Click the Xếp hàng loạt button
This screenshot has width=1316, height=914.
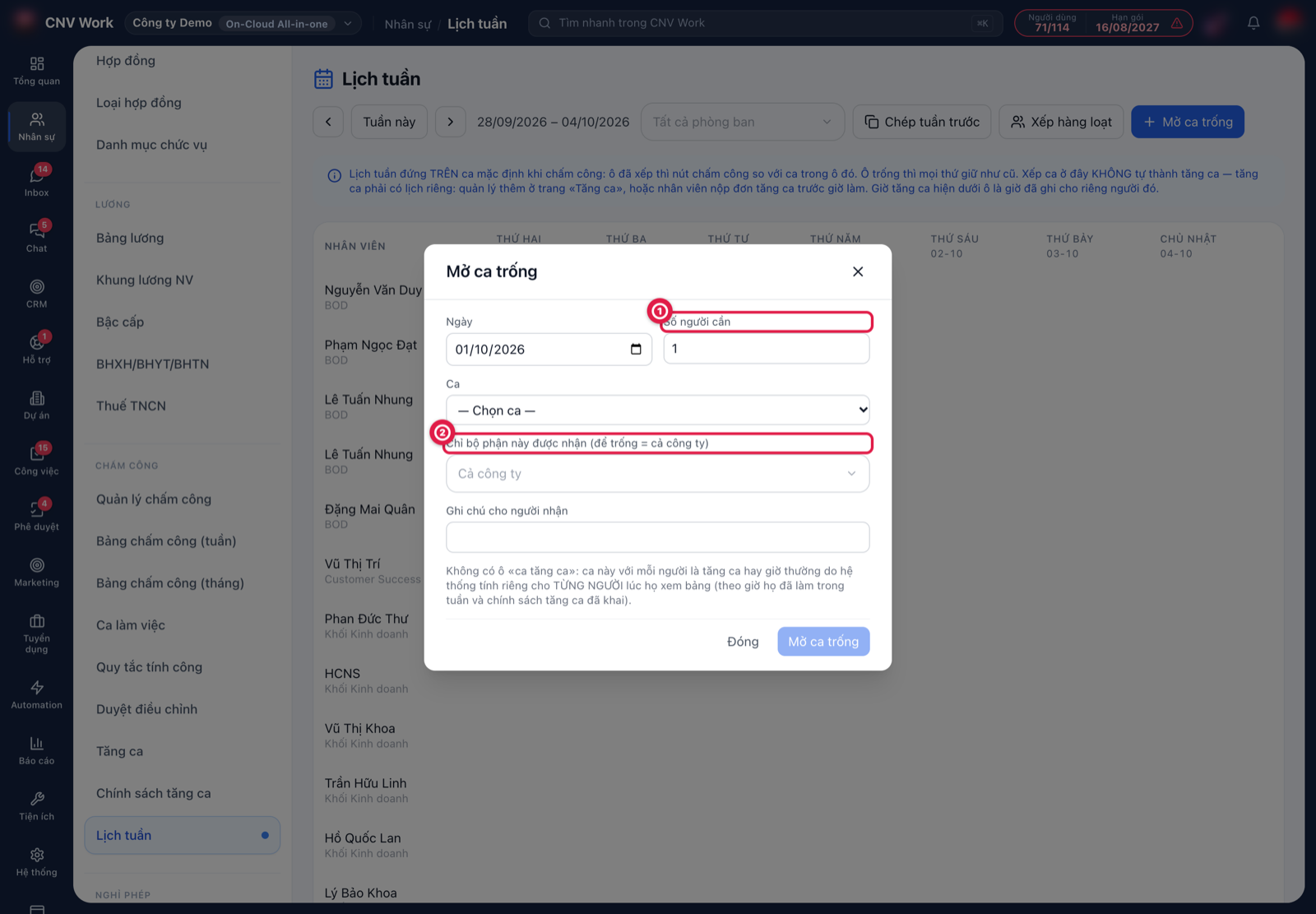pos(1061,122)
